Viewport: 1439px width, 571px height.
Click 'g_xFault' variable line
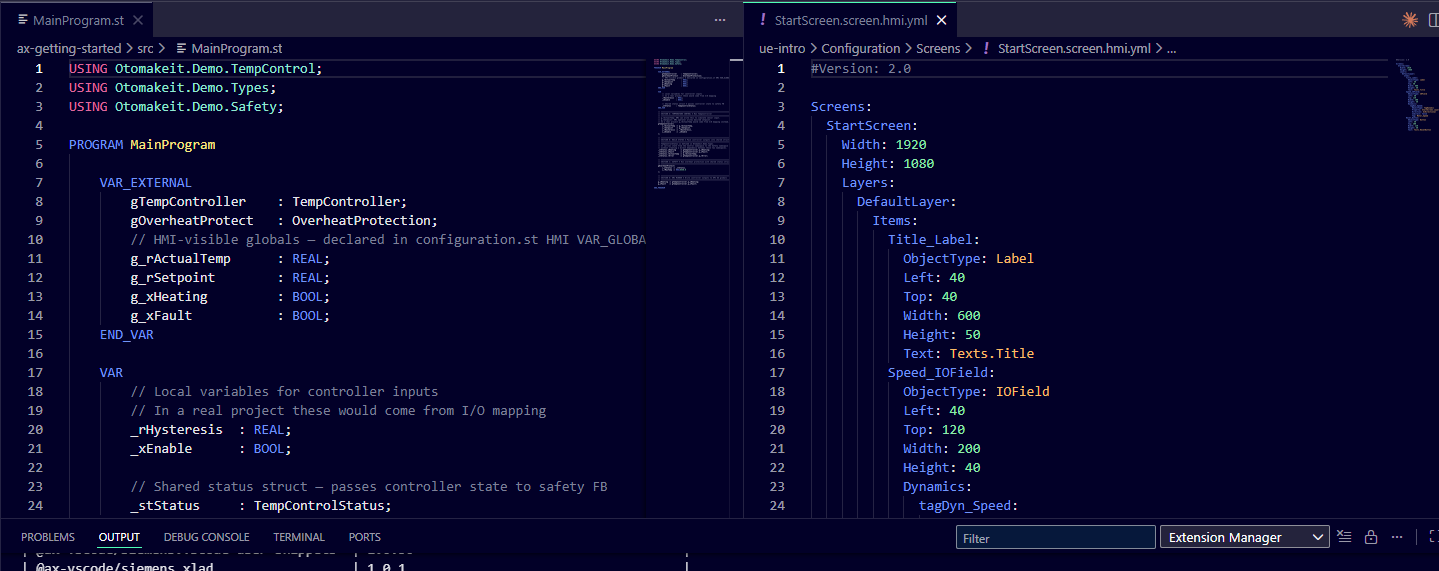coord(230,315)
